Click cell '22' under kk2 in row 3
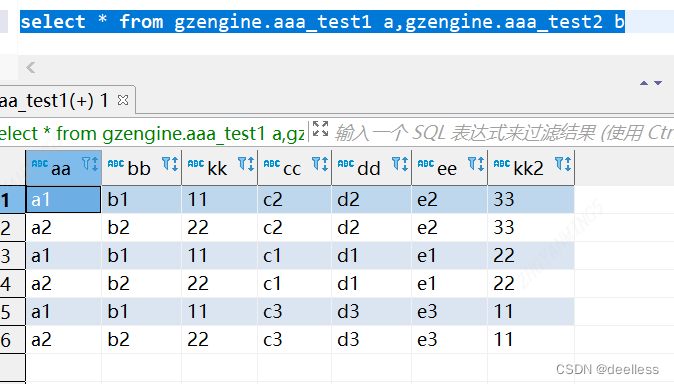 (531, 255)
